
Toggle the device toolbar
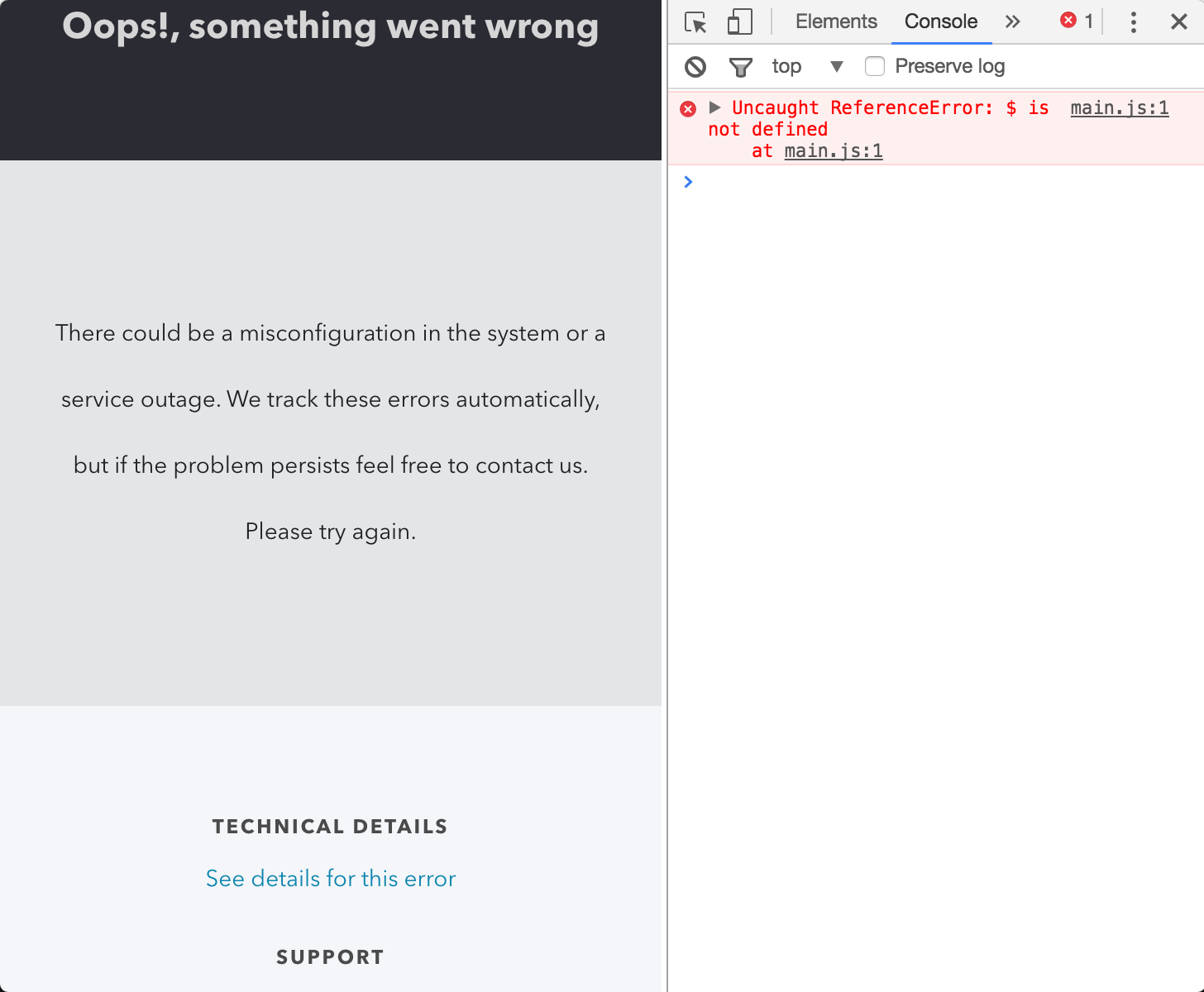point(739,22)
